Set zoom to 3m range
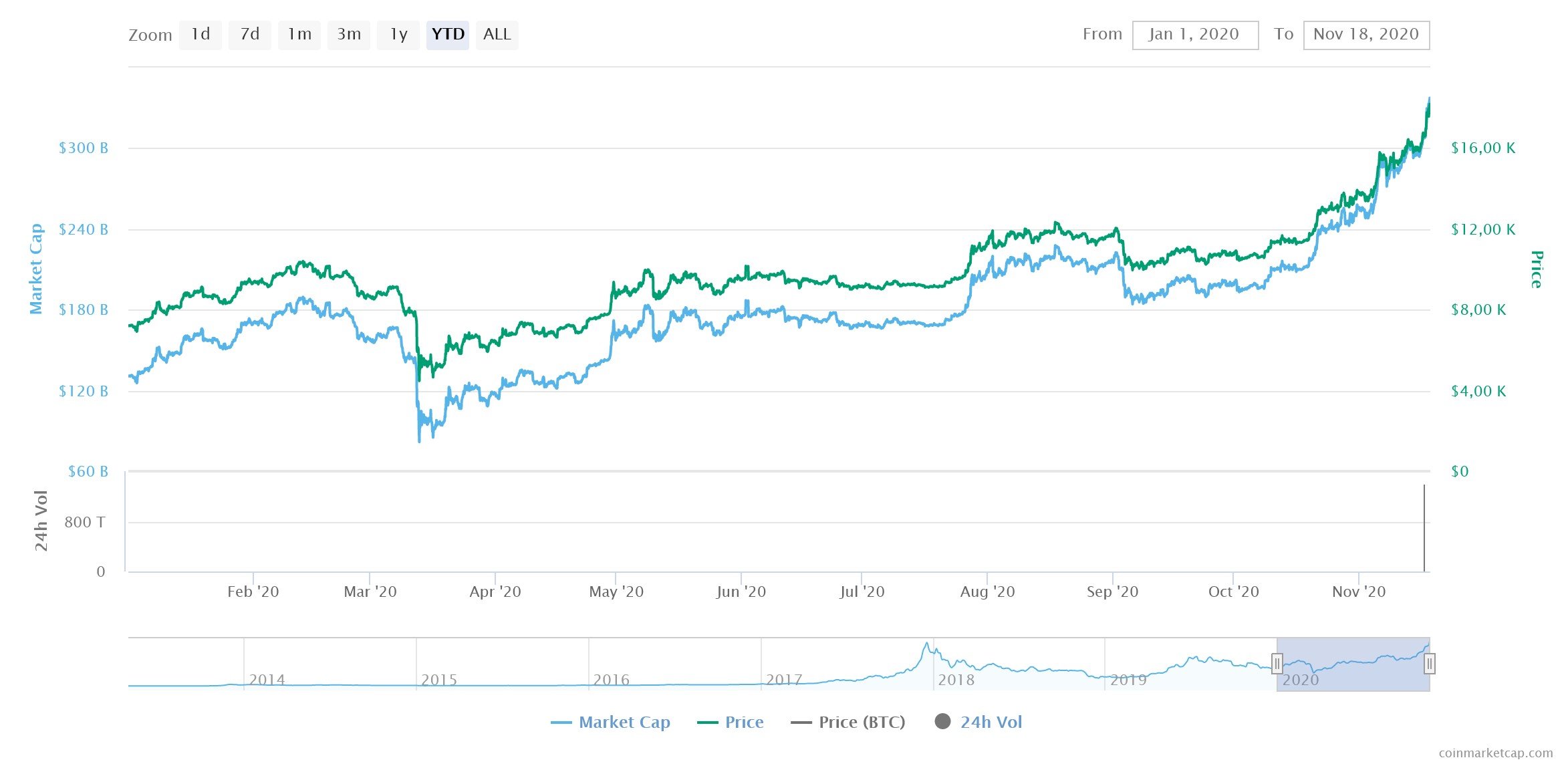The image size is (1568, 778). pyautogui.click(x=349, y=35)
